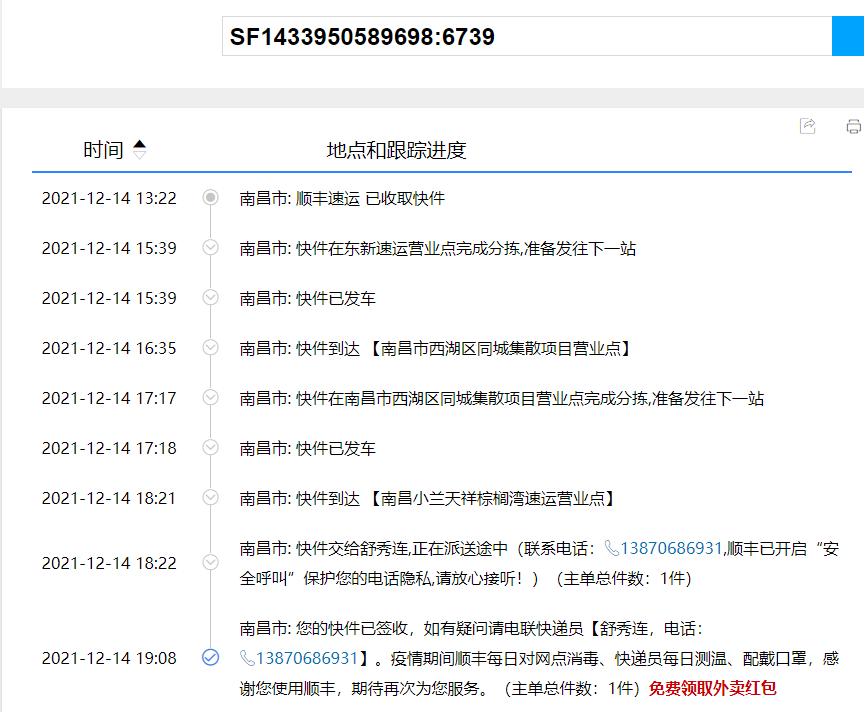Click status chevron for 18:22 delivery entry
Image resolution: width=864 pixels, height=712 pixels.
[210, 562]
